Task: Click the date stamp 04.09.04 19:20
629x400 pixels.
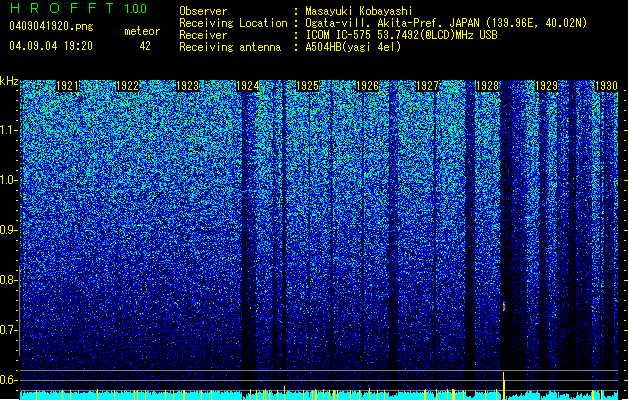Action: [x=51, y=46]
